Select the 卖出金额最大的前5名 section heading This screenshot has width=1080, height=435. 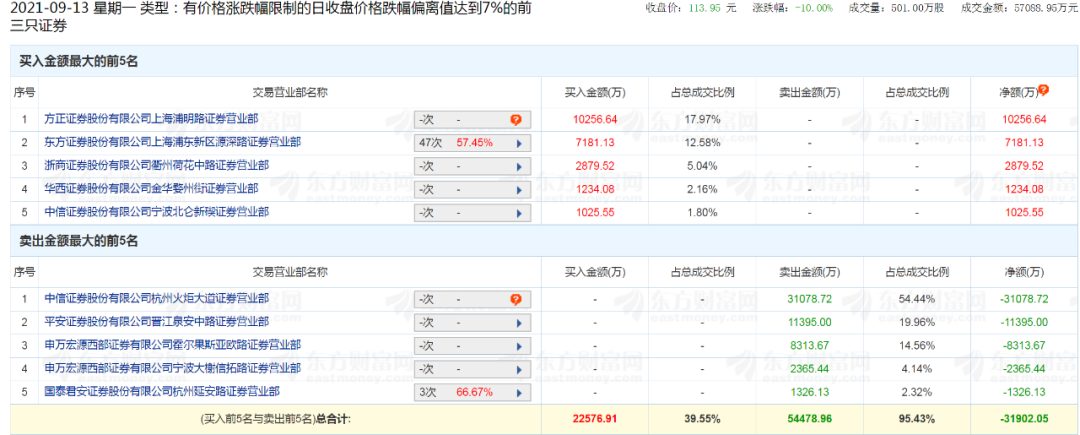coord(79,242)
